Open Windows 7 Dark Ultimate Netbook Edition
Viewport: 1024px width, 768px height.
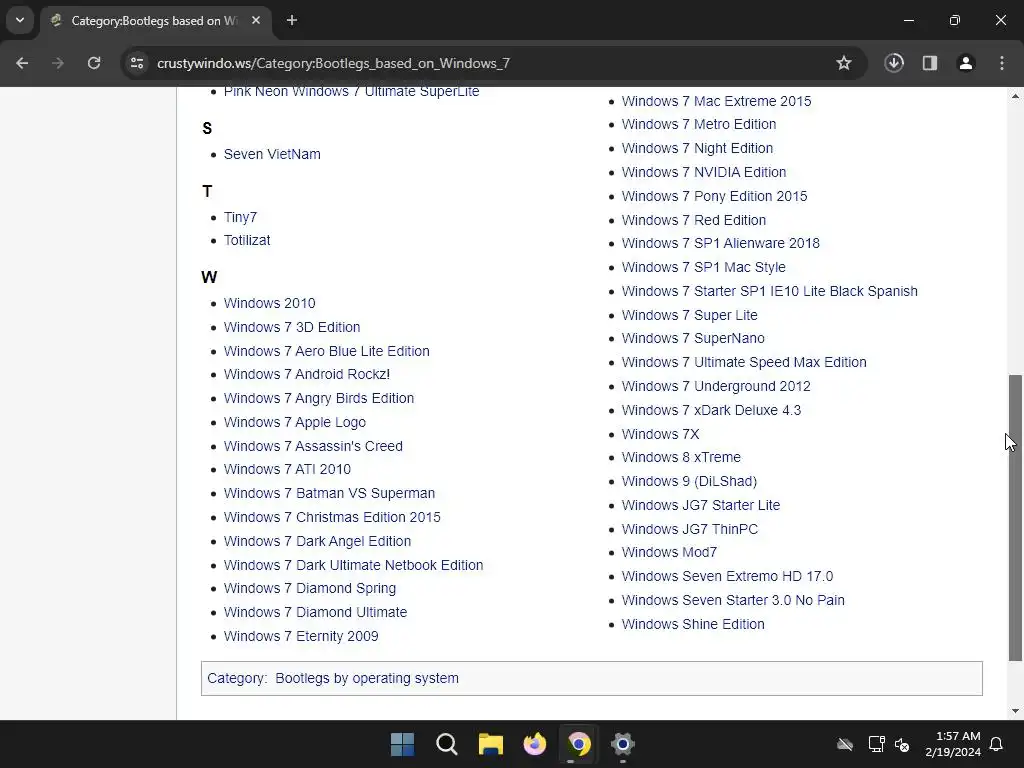353,565
